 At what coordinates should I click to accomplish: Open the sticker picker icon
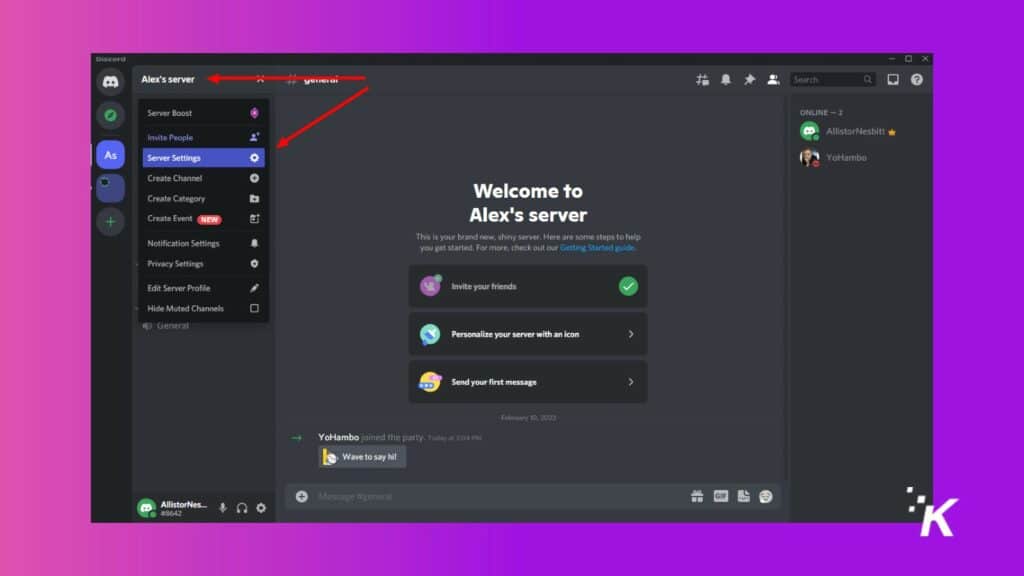coord(743,496)
